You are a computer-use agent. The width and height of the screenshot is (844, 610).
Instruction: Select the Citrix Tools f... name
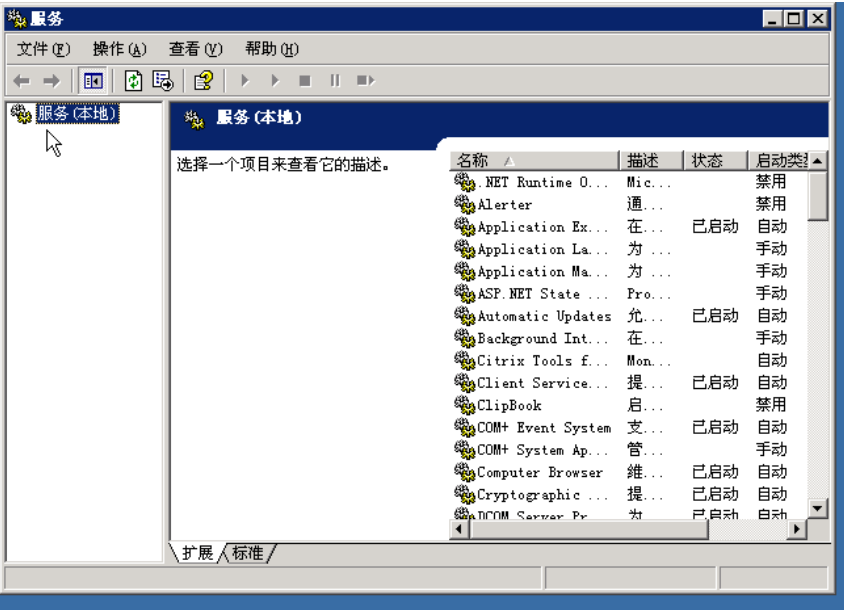(543, 361)
